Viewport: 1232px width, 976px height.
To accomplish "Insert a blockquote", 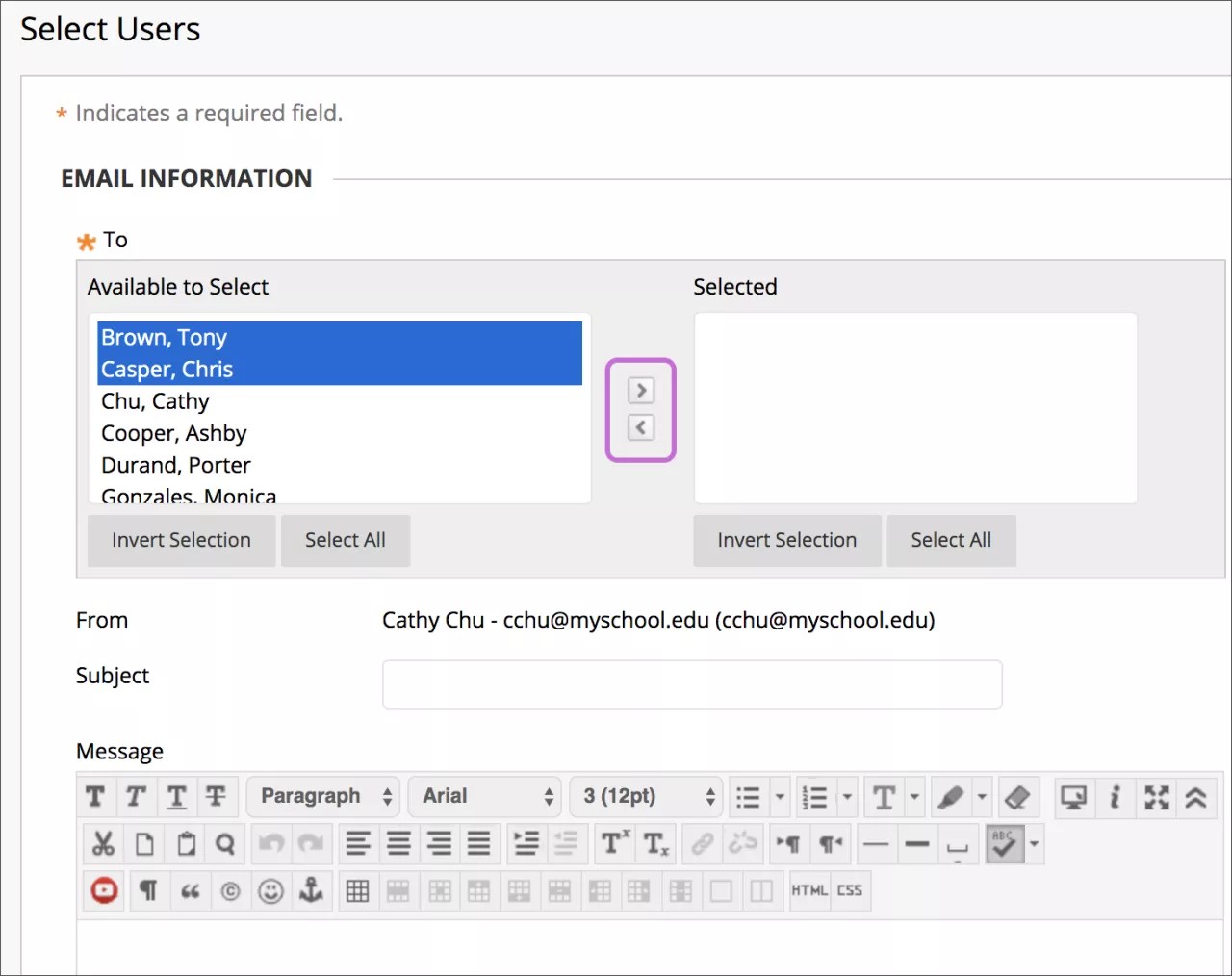I will pos(191,890).
